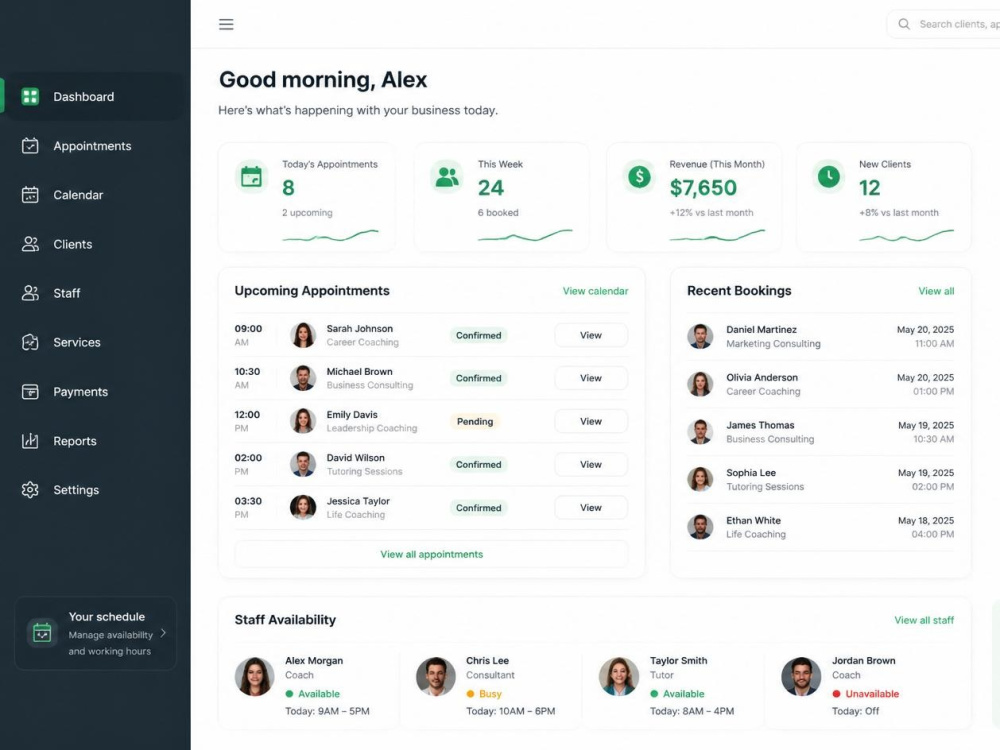Click David Wilson's avatar photo

pos(303,464)
